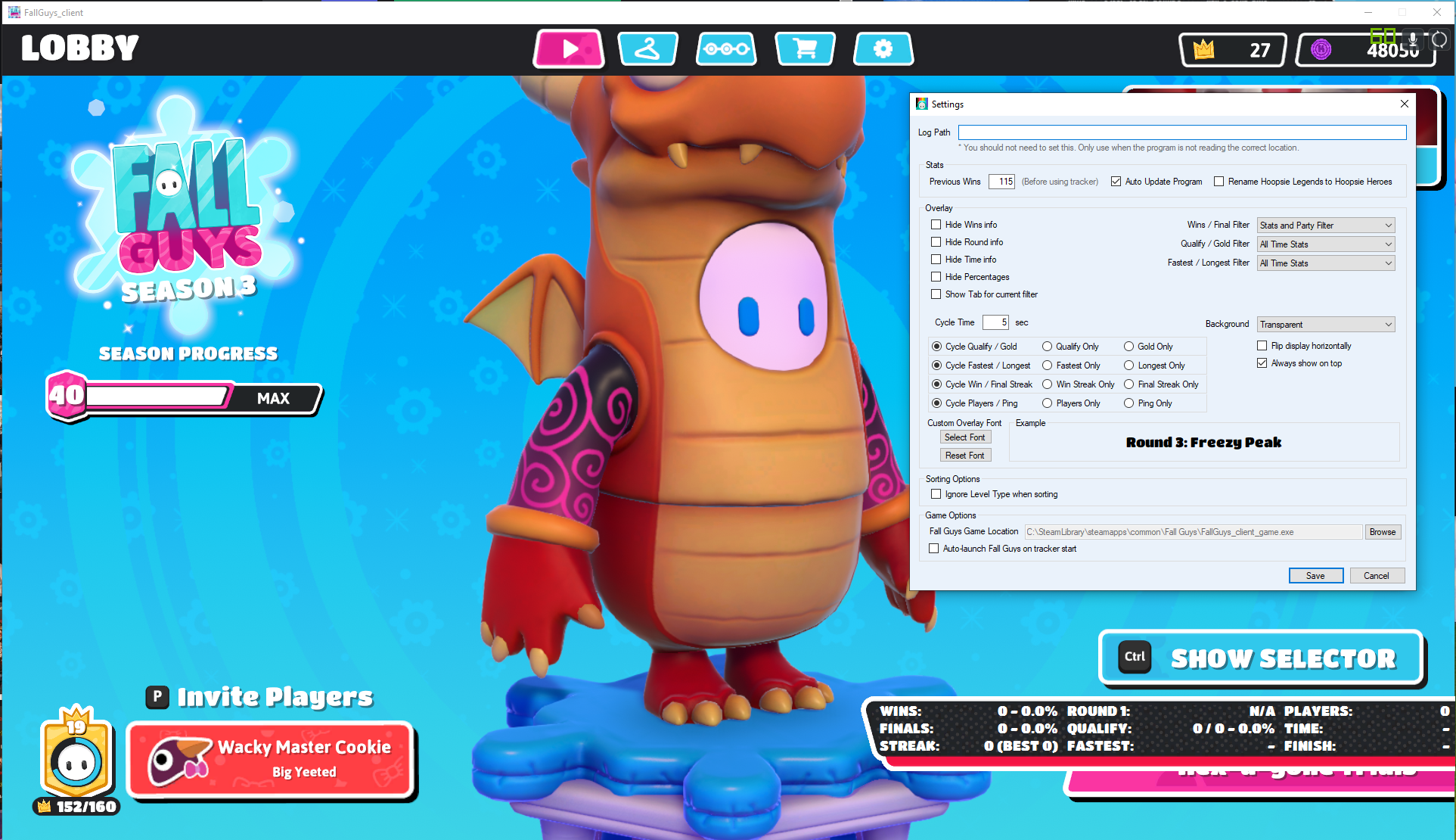Uncheck Auto Update Program
This screenshot has width=1456, height=840.
click(x=1116, y=181)
